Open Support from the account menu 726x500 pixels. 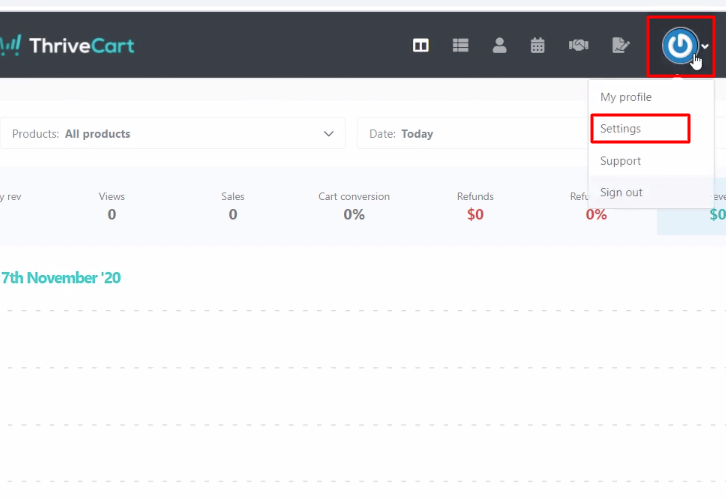(x=620, y=161)
